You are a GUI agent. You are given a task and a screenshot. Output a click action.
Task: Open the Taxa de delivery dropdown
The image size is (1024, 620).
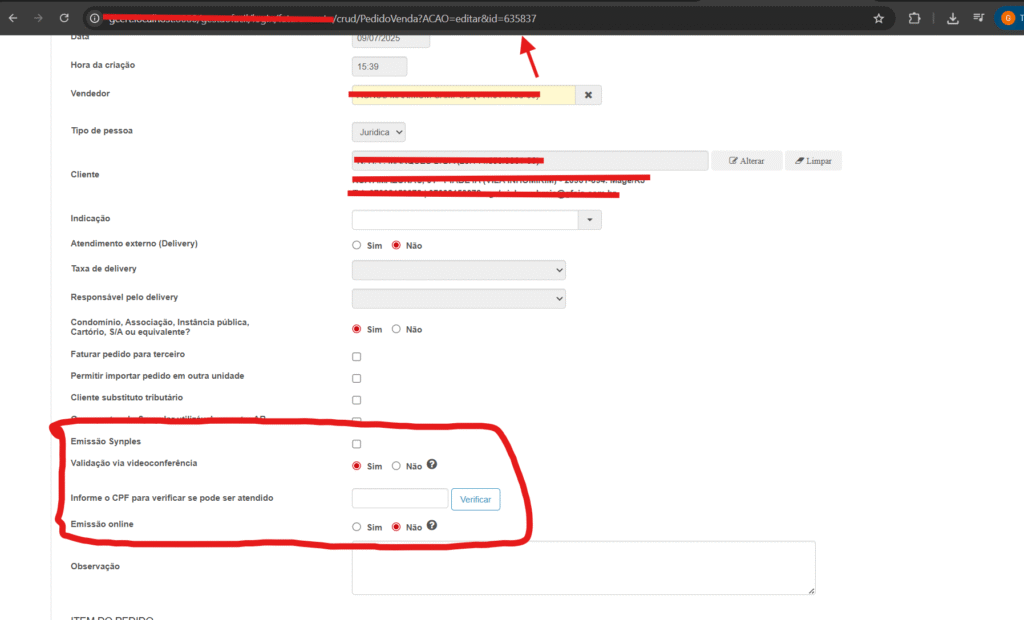[459, 270]
